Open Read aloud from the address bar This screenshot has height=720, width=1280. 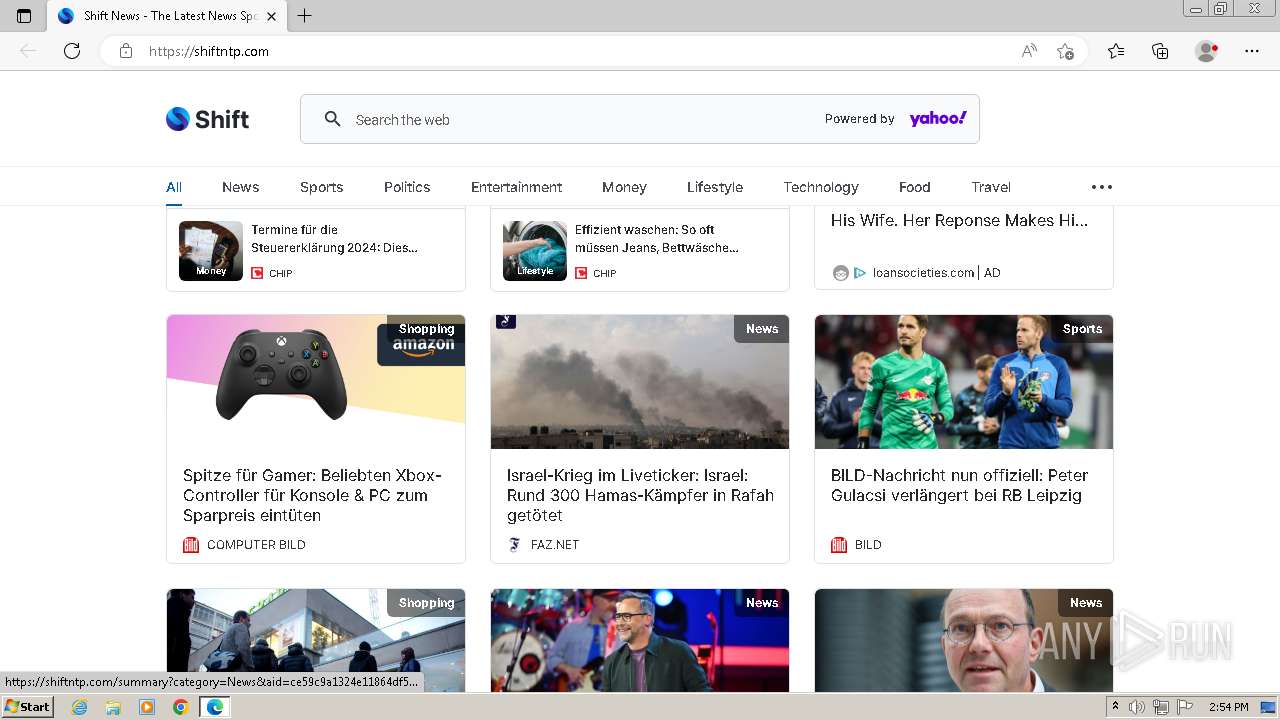[x=1029, y=51]
